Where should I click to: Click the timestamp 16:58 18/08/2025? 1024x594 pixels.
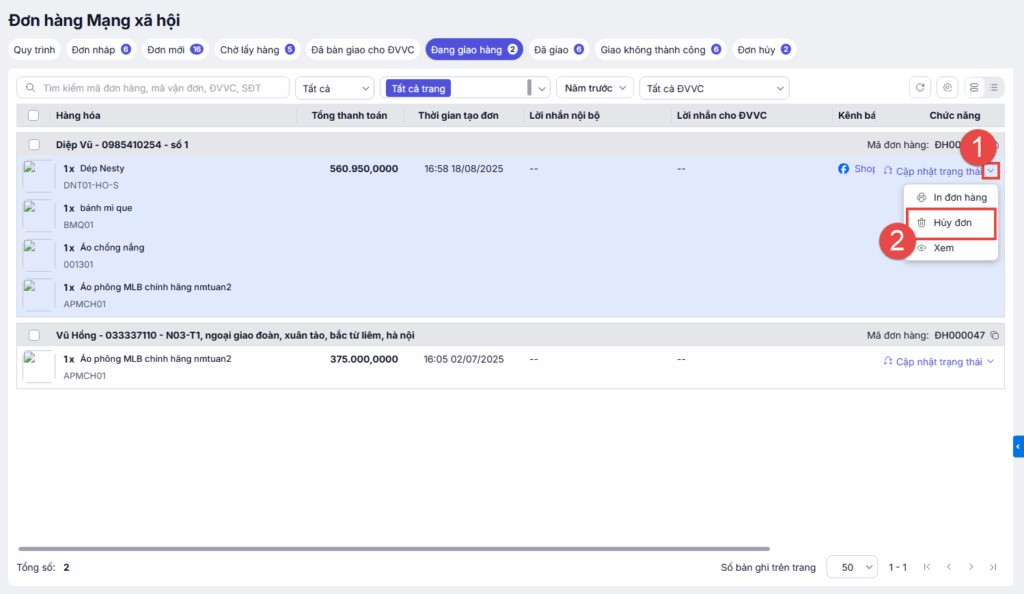pyautogui.click(x=464, y=168)
